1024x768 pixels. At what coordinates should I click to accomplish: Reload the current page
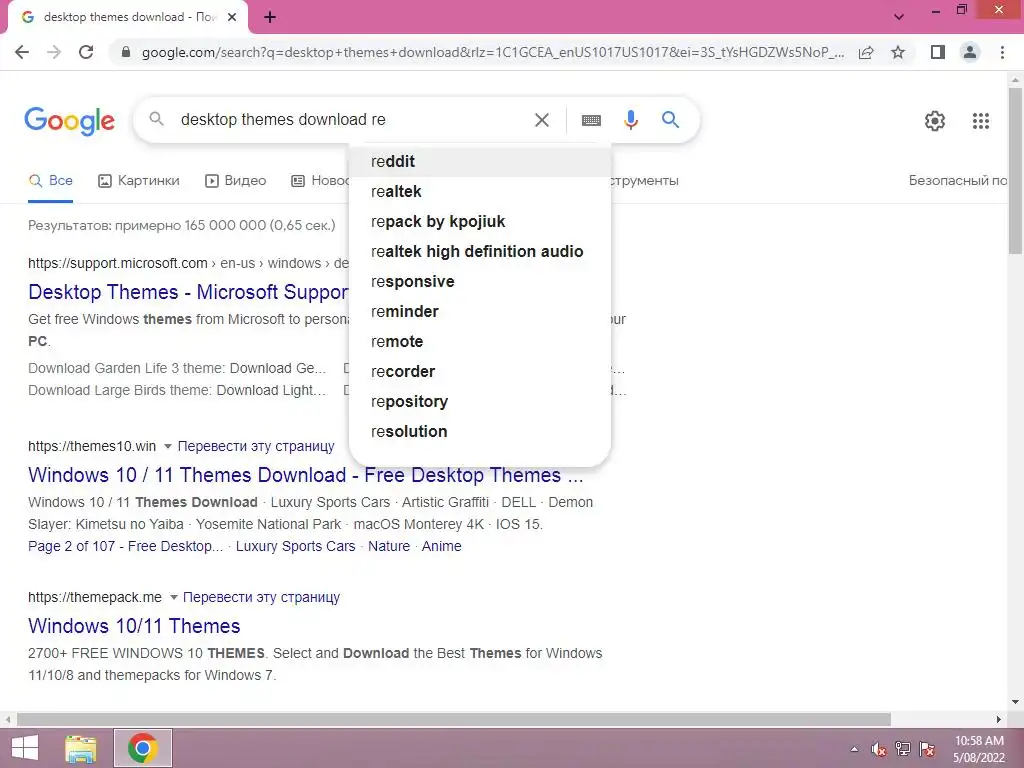point(86,52)
